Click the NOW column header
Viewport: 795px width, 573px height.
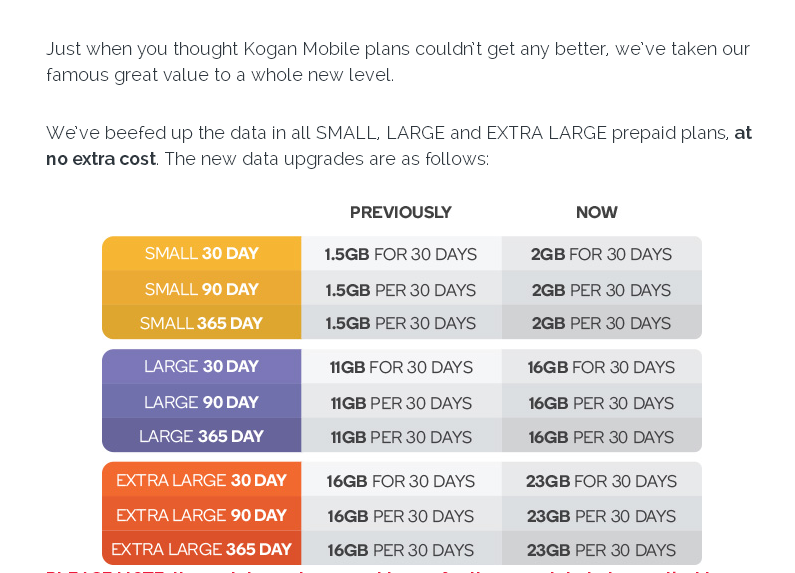597,212
